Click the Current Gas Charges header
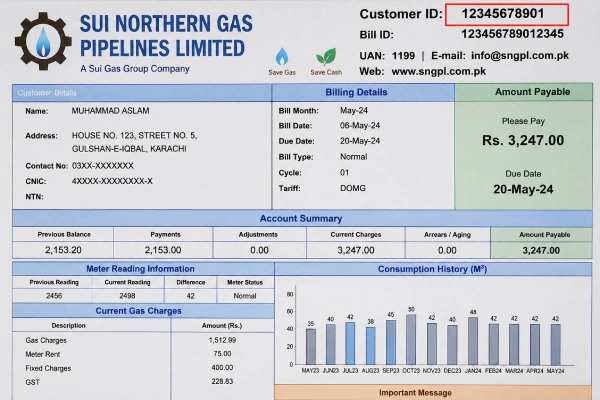This screenshot has width=600, height=400. point(139,311)
